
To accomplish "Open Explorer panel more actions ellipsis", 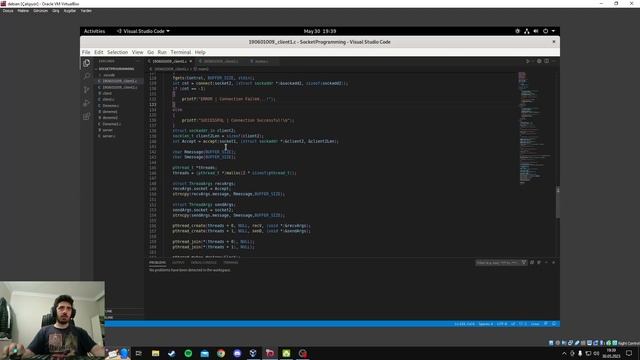I will coord(138,61).
